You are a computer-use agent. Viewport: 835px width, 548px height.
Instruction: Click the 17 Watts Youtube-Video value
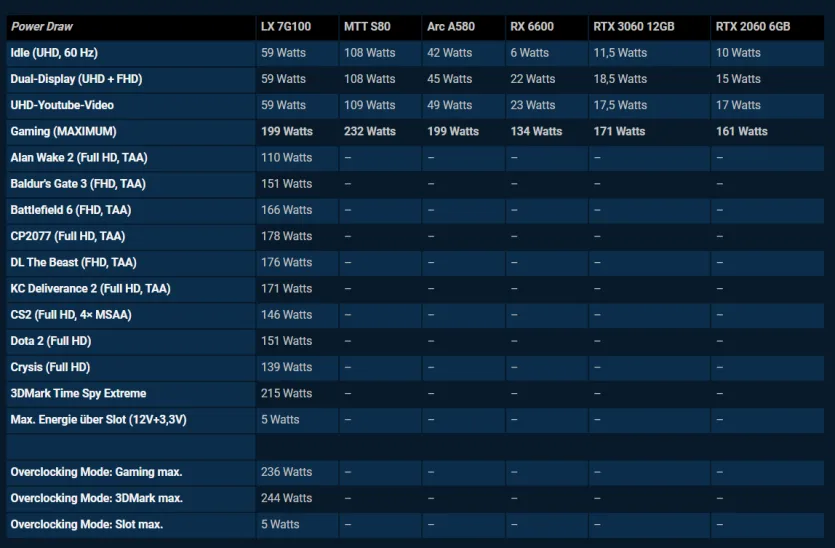click(738, 105)
